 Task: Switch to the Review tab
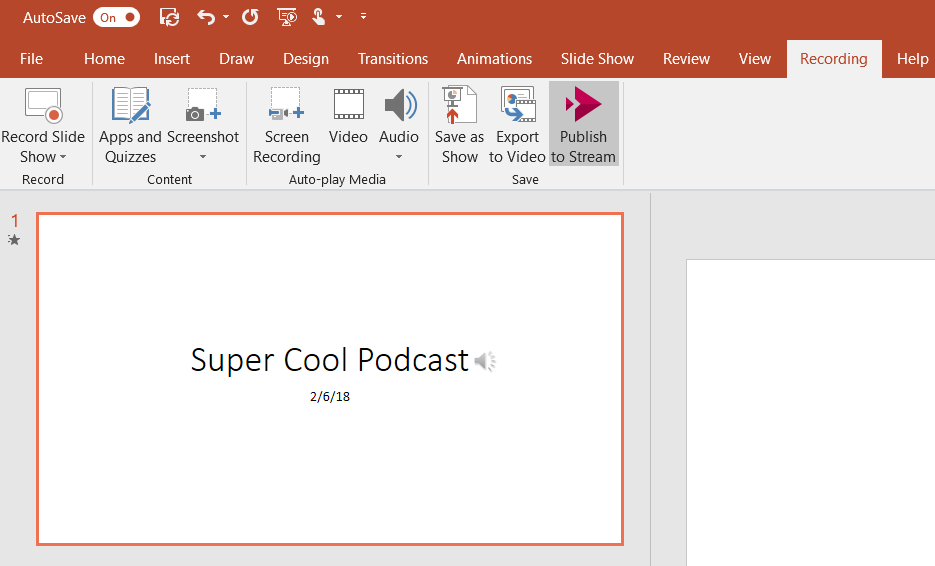click(x=686, y=58)
